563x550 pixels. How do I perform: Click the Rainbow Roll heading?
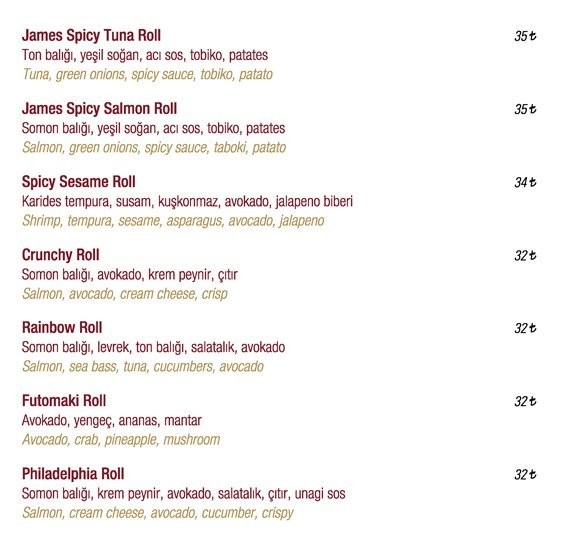point(62,327)
